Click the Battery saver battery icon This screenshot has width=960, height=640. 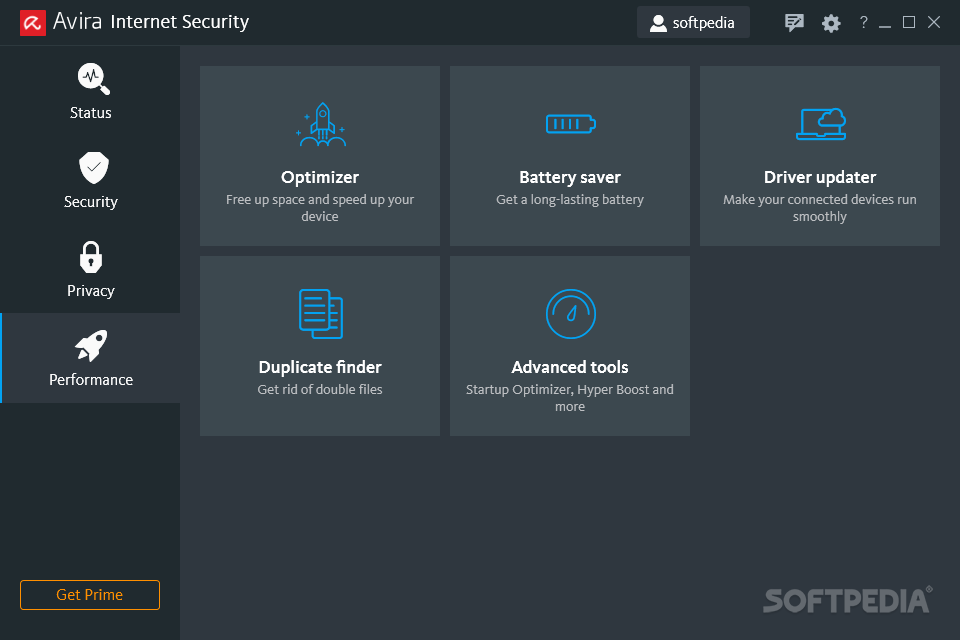coord(570,124)
